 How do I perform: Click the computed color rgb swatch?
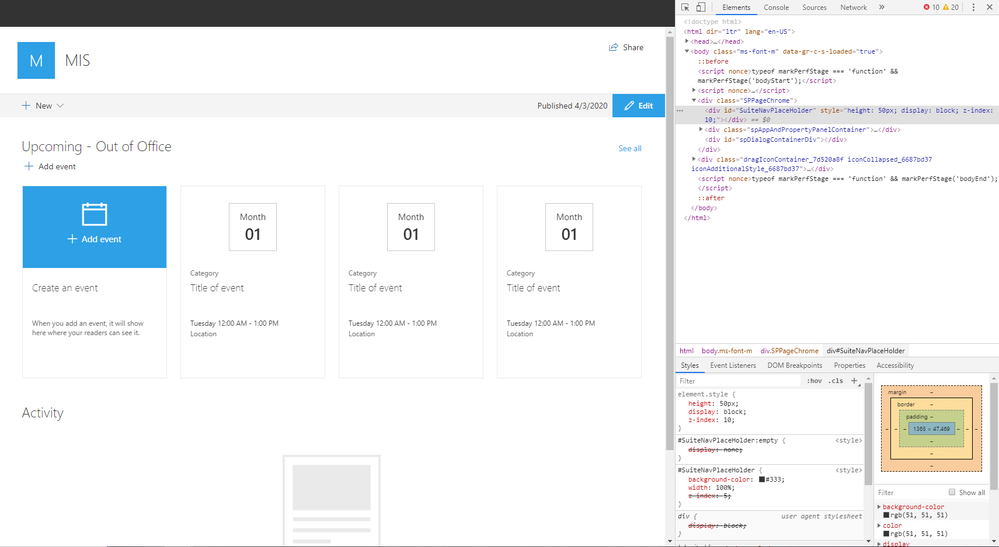[886, 534]
